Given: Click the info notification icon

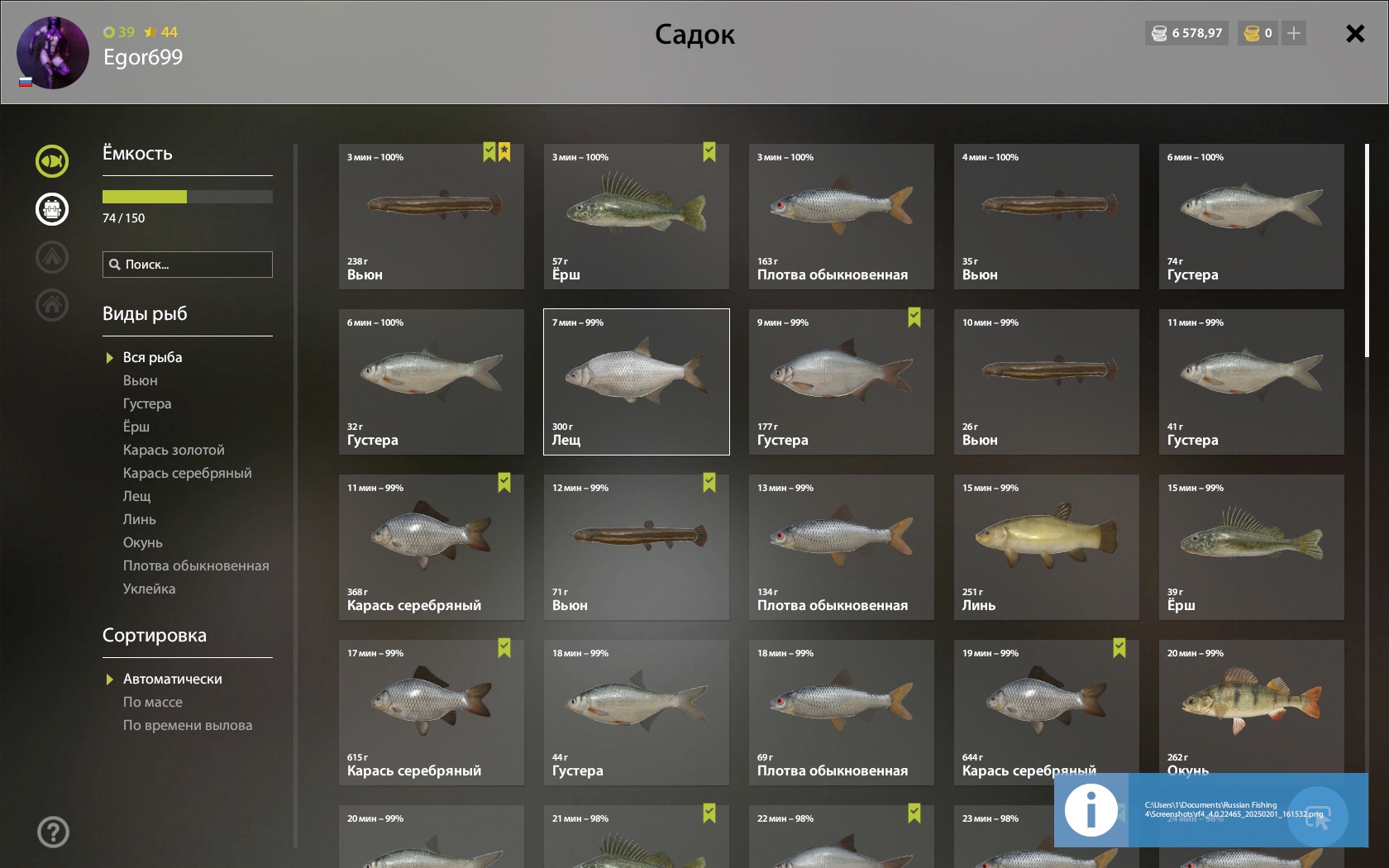Looking at the screenshot, I should (1091, 810).
